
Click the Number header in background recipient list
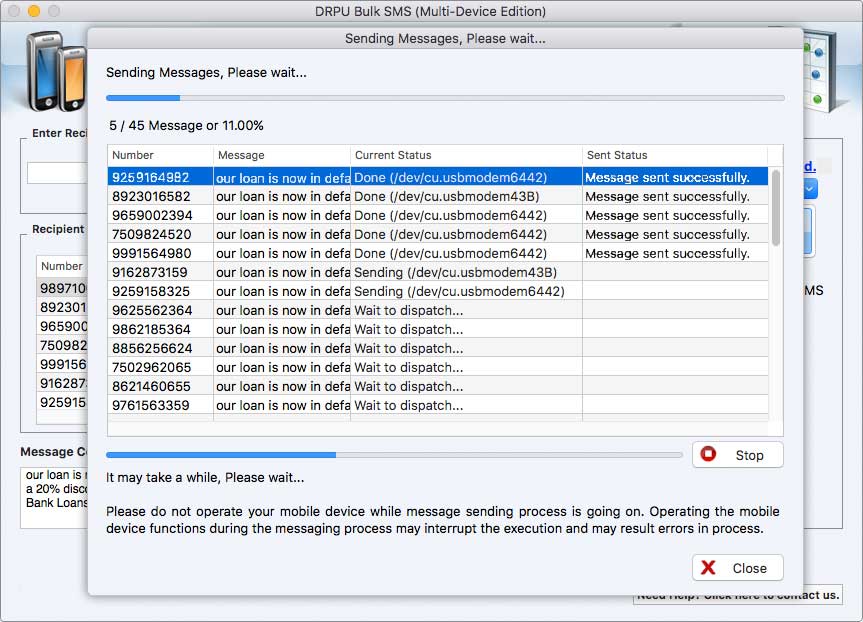tap(62, 266)
